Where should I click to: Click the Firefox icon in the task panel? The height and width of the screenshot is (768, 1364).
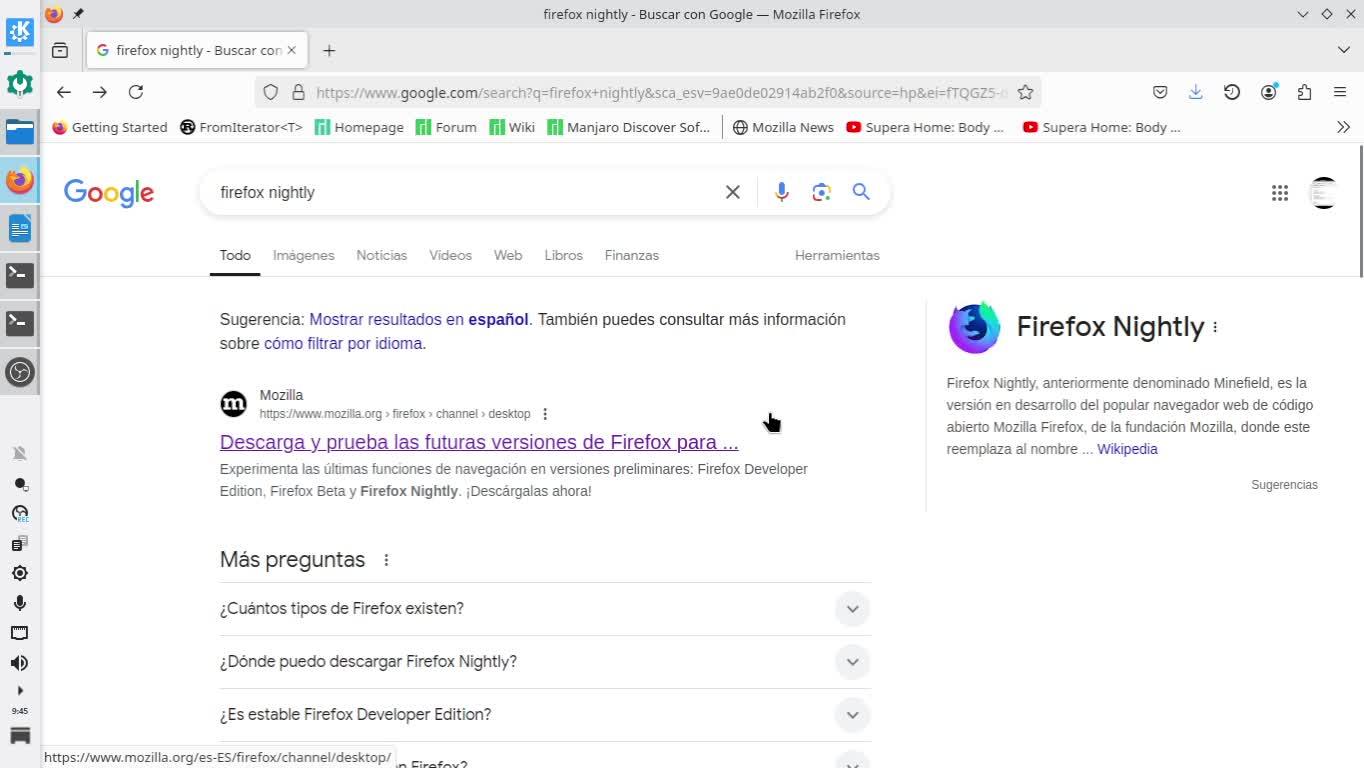click(x=20, y=181)
